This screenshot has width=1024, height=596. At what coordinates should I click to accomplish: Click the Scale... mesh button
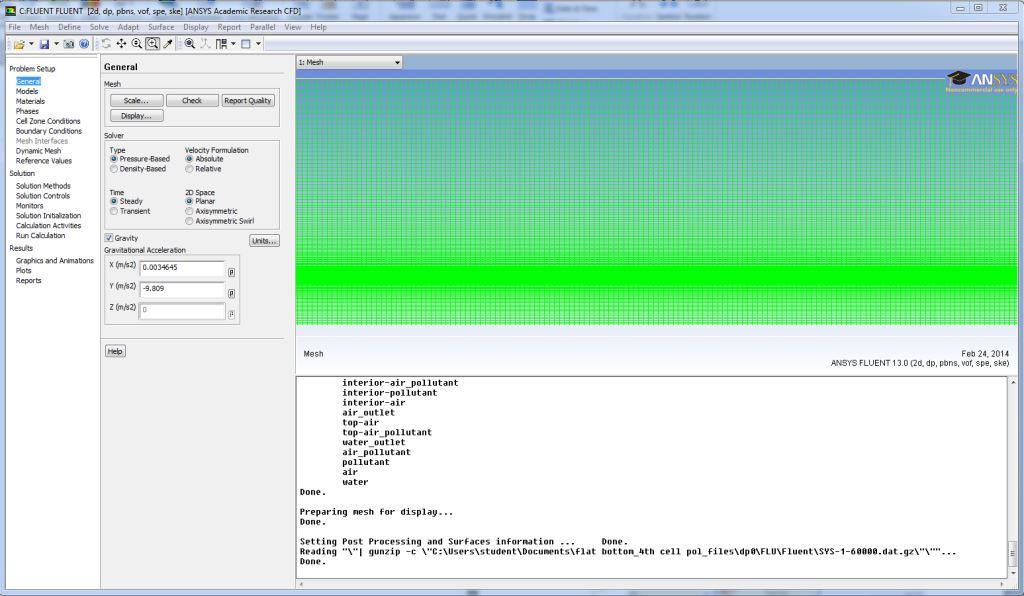click(136, 101)
